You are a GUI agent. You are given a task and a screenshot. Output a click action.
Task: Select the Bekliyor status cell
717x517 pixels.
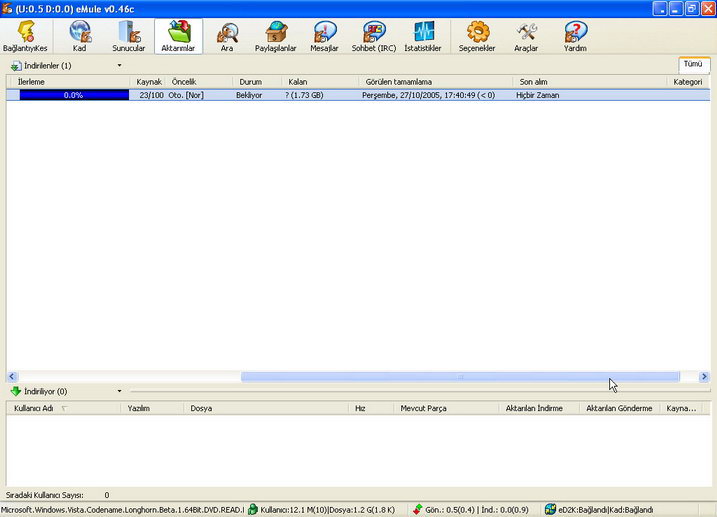(249, 95)
